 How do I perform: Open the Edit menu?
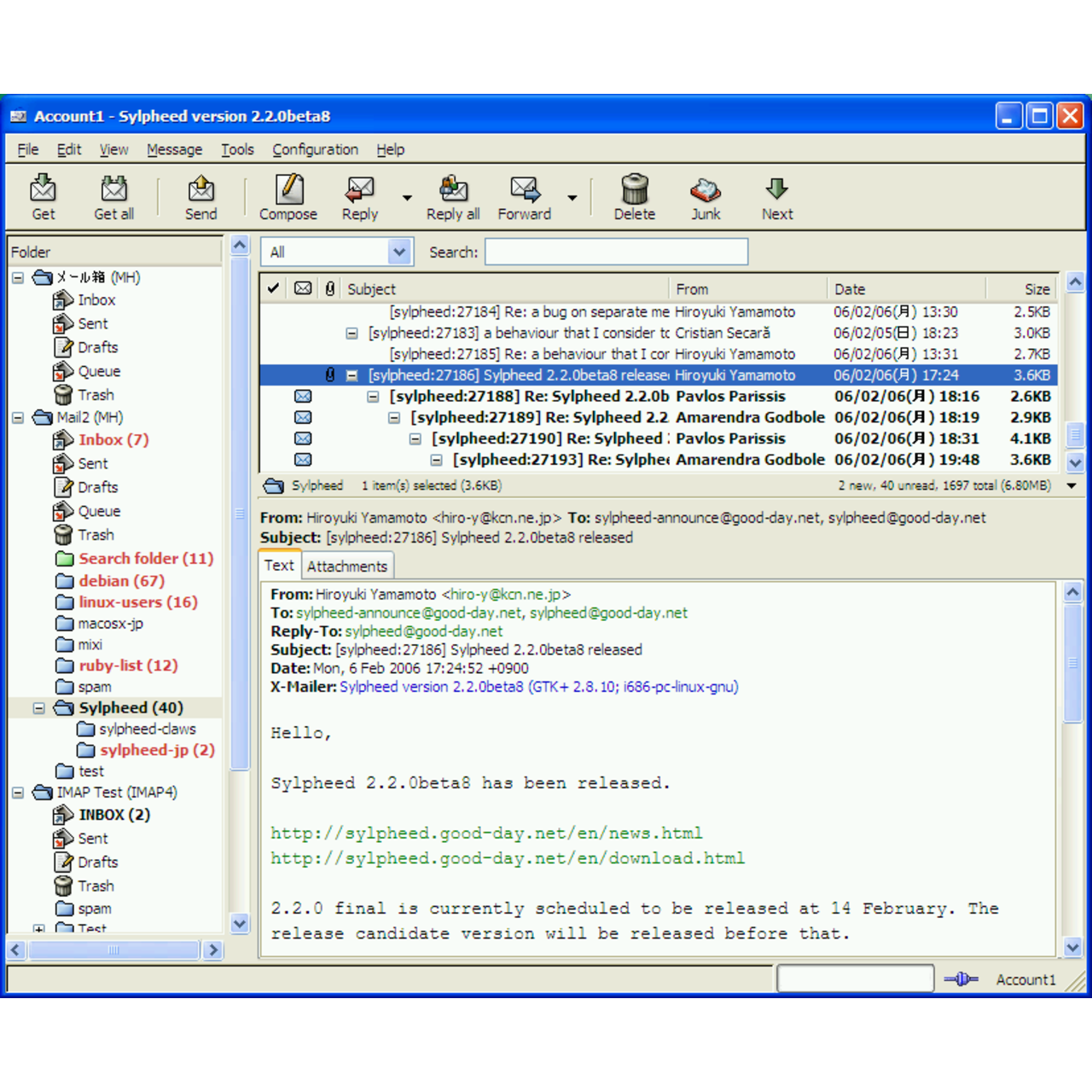[x=69, y=149]
